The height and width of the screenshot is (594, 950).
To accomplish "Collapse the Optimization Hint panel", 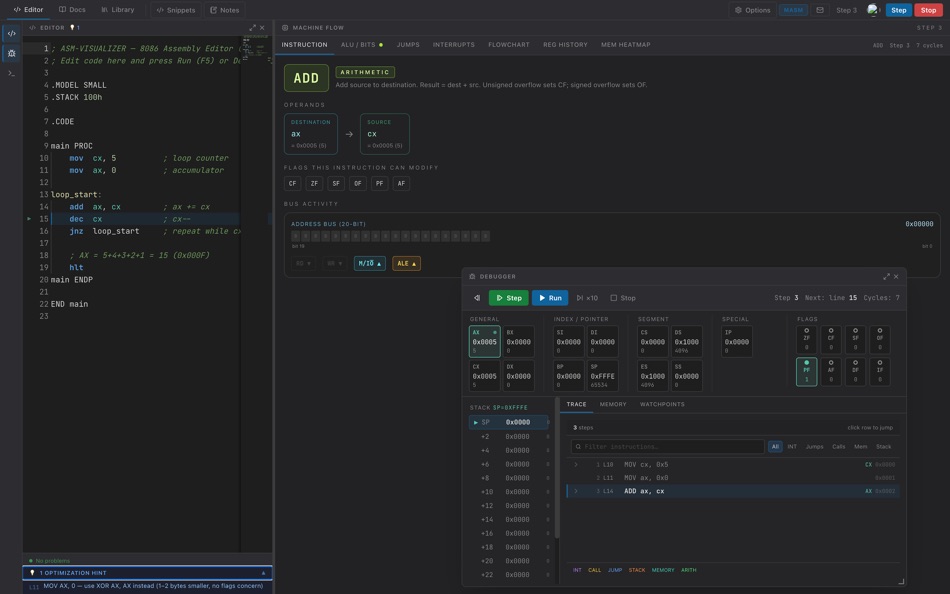I will pyautogui.click(x=263, y=573).
